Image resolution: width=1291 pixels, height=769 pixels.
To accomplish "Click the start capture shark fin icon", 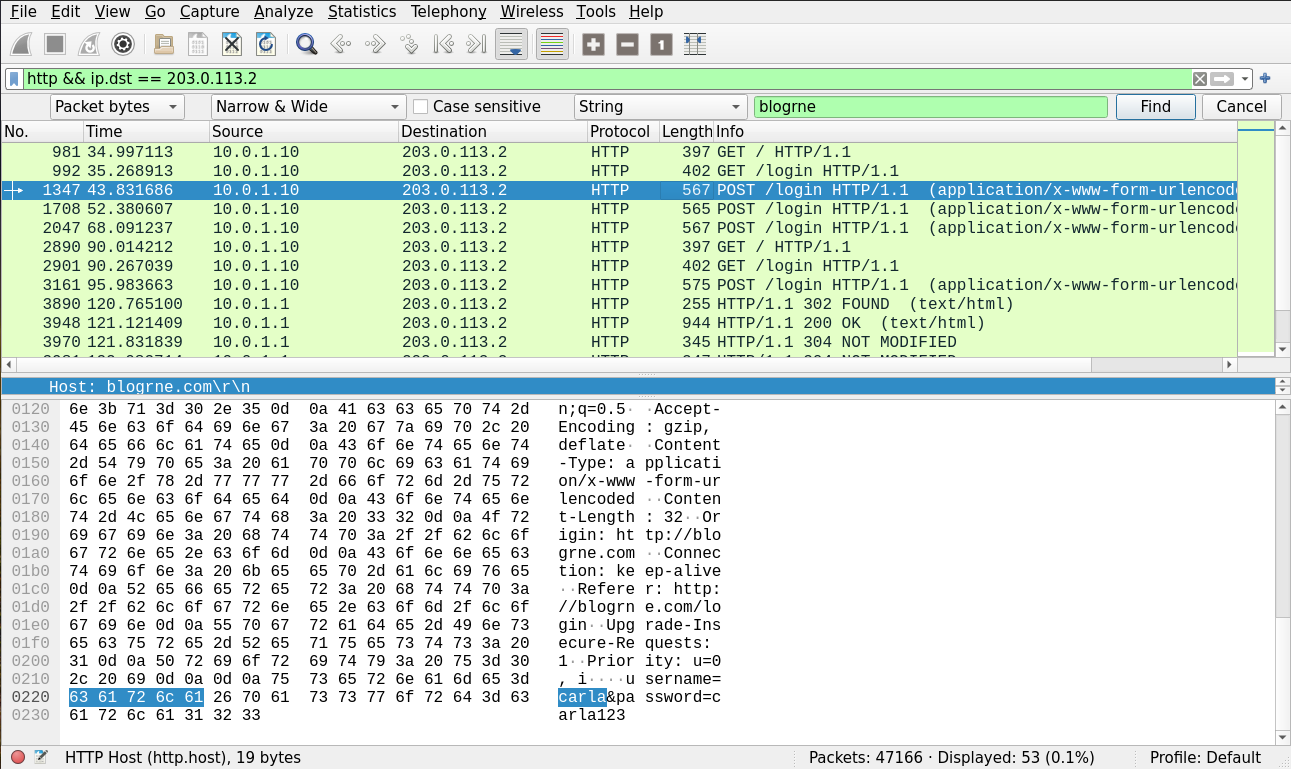I will click(22, 44).
